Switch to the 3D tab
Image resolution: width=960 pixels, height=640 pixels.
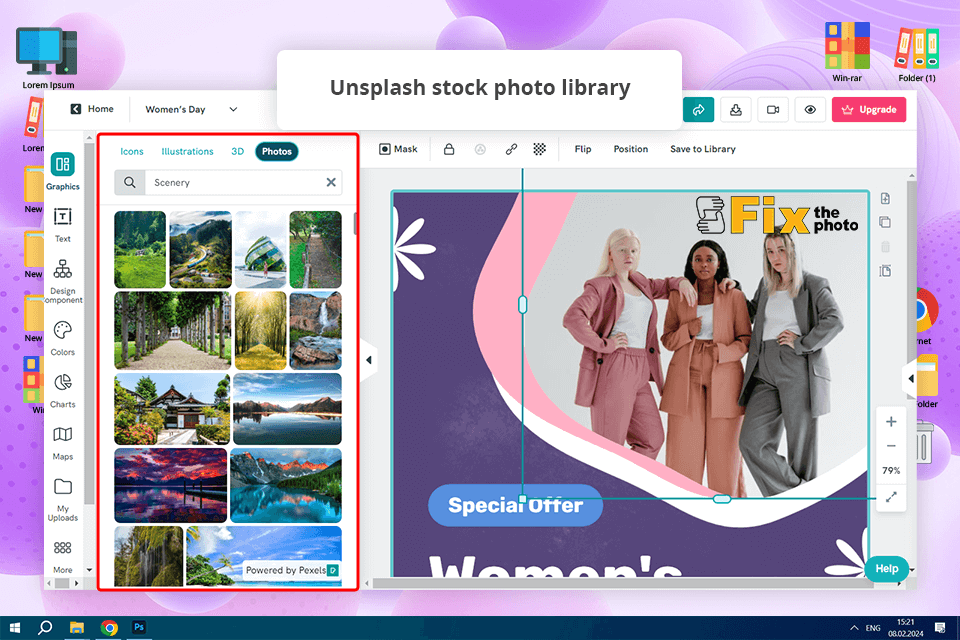point(238,151)
